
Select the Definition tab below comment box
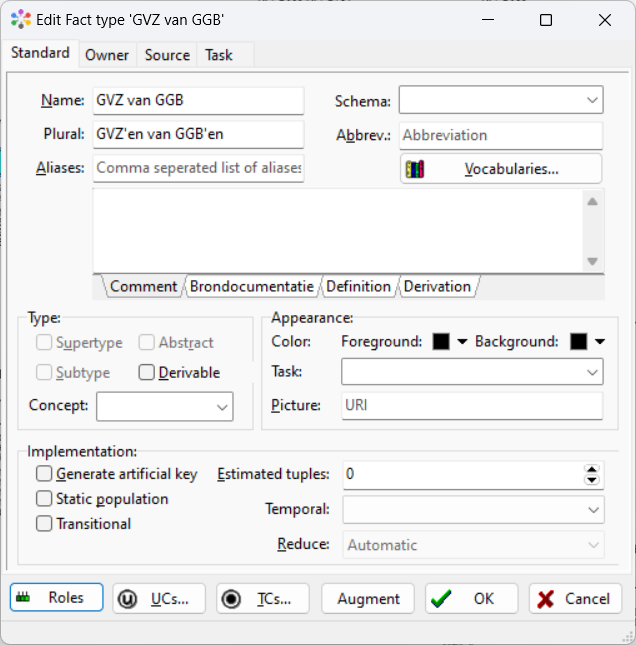point(358,286)
